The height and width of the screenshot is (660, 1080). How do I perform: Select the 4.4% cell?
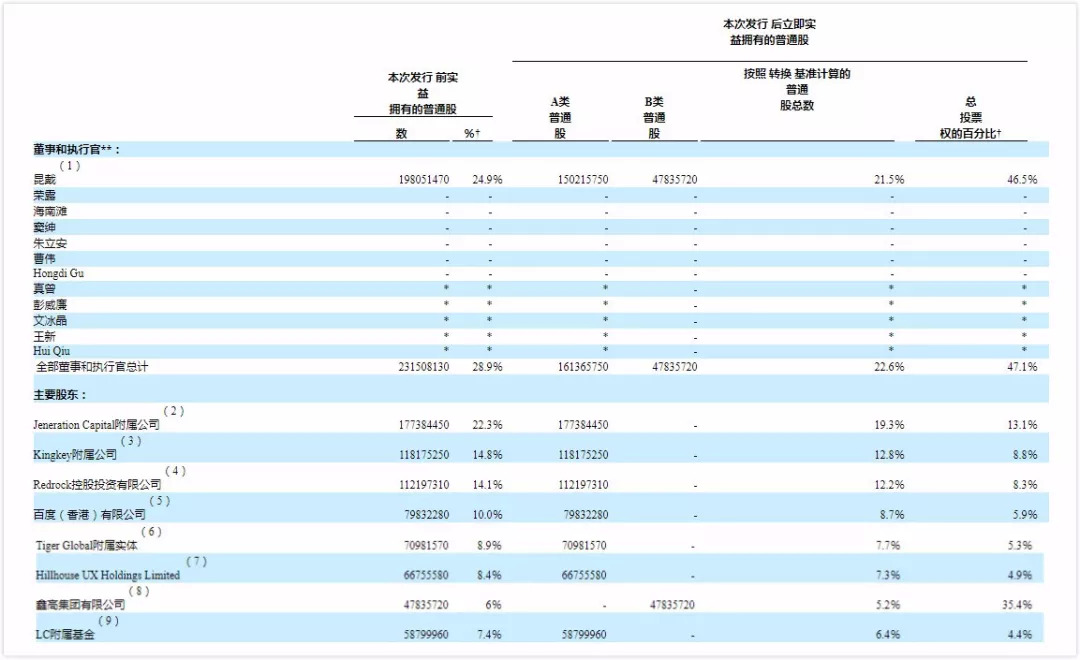click(1019, 635)
